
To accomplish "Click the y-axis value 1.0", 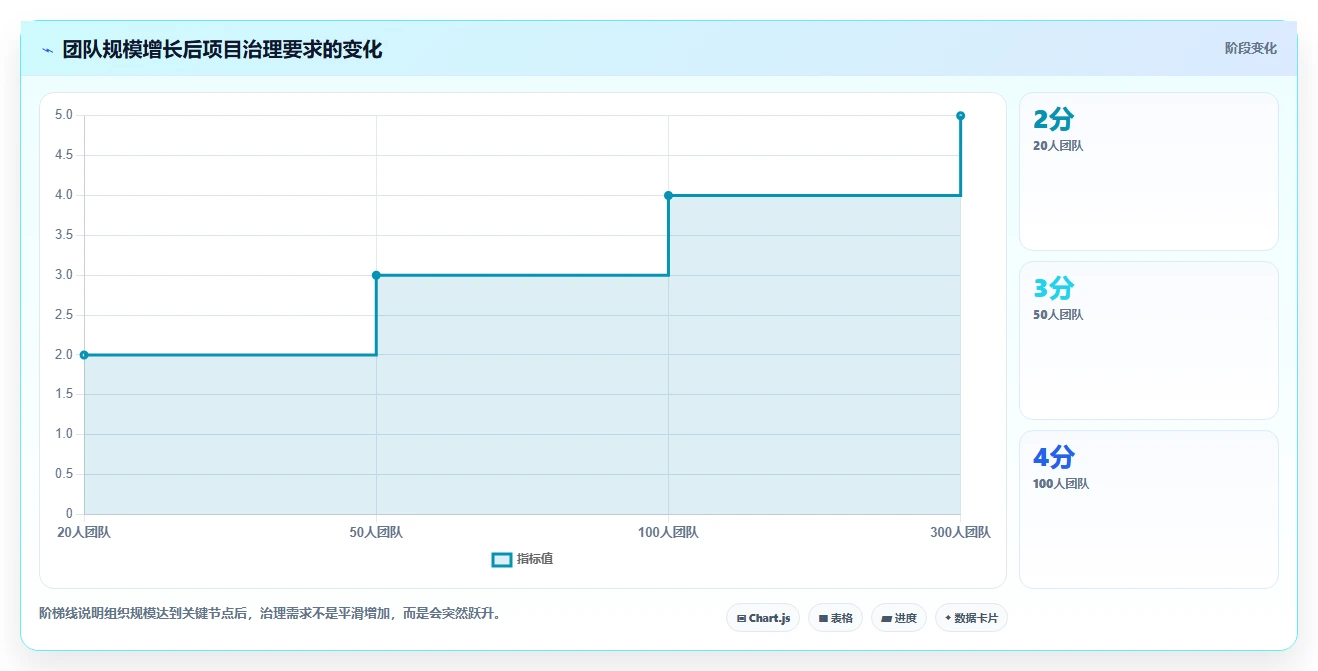I will 64,434.
